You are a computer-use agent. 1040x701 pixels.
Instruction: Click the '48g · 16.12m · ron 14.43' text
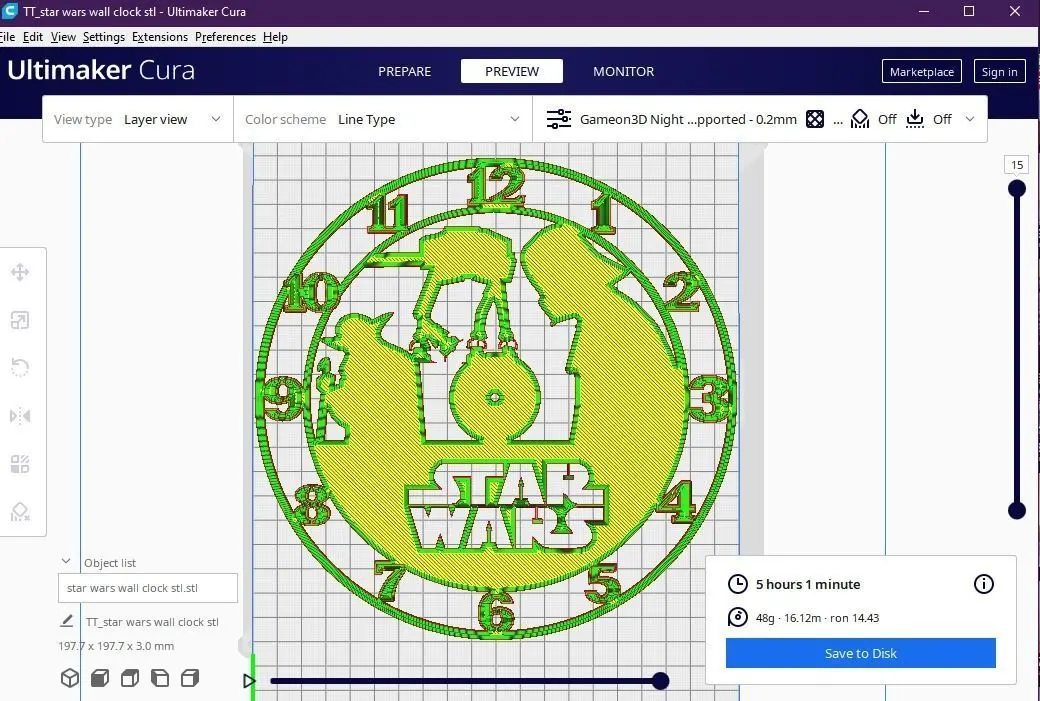pos(817,618)
